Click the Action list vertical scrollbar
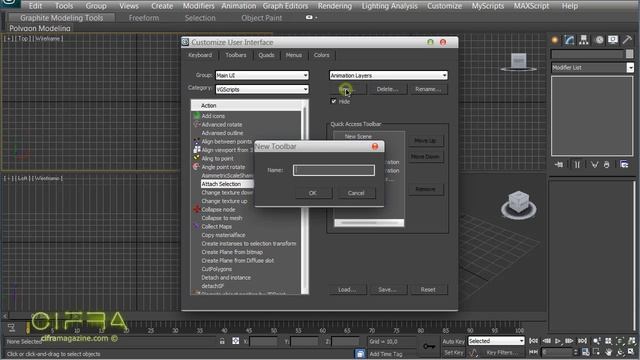This screenshot has height=360, width=640. tap(304, 198)
